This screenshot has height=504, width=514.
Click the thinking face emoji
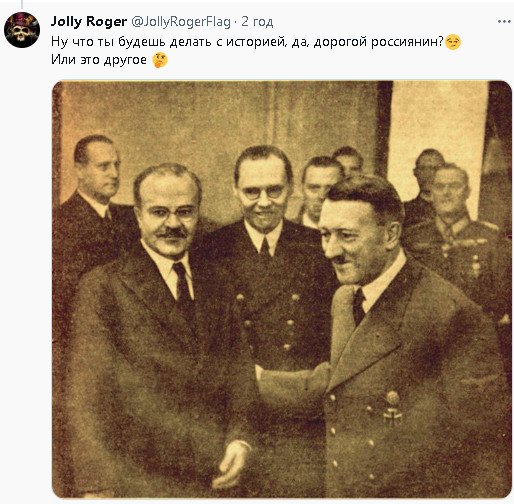pyautogui.click(x=160, y=60)
